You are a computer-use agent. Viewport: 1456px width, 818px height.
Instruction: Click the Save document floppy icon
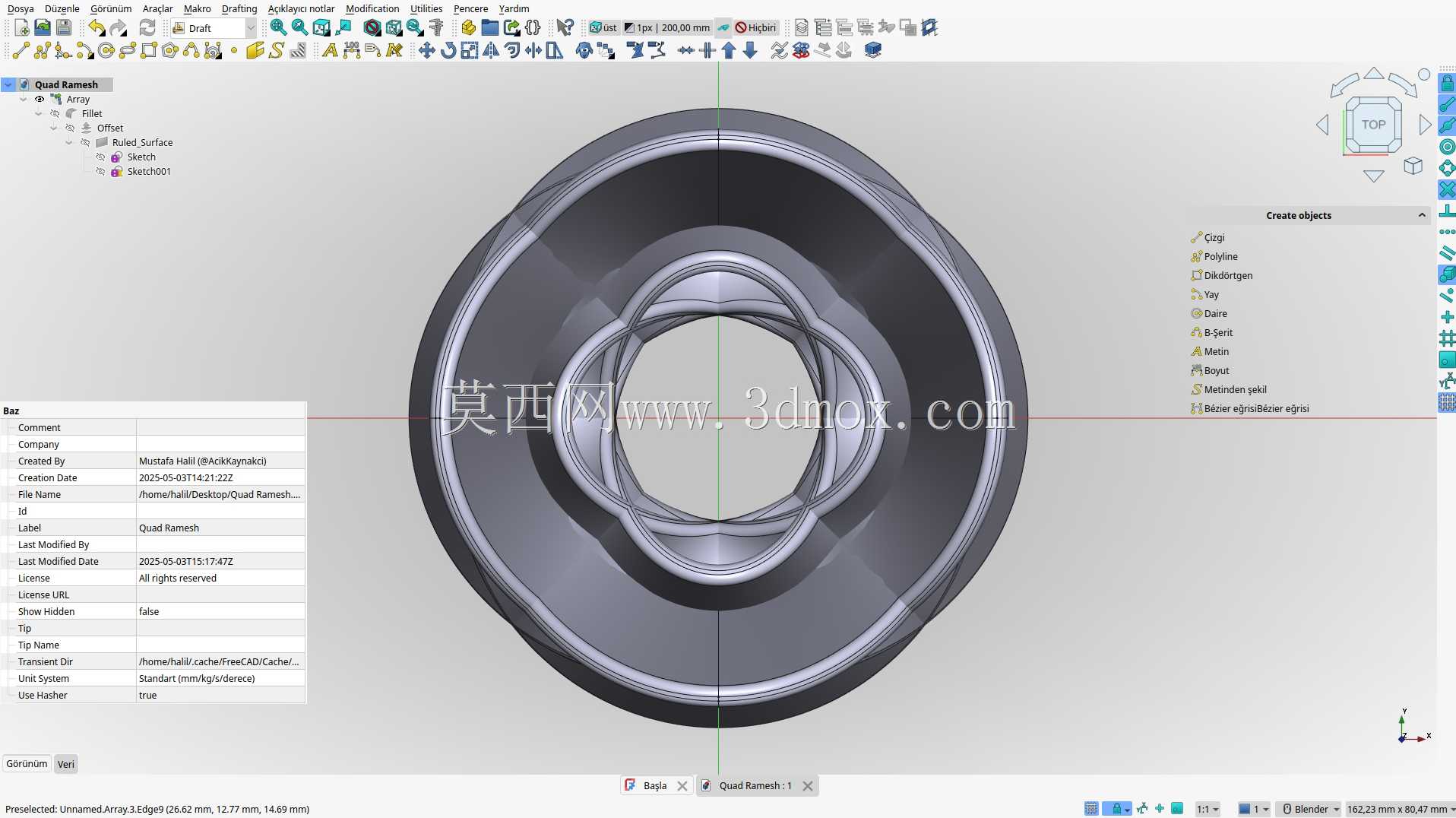[x=64, y=28]
